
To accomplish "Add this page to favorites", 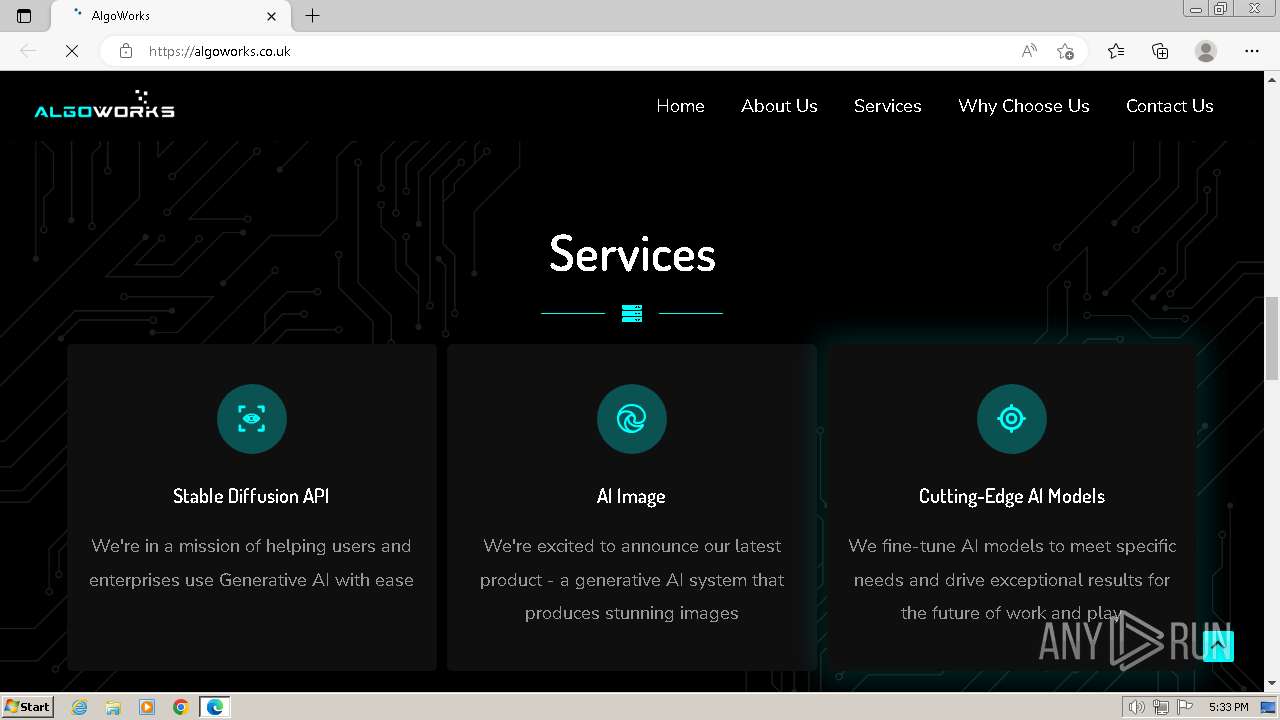I will [x=1066, y=51].
